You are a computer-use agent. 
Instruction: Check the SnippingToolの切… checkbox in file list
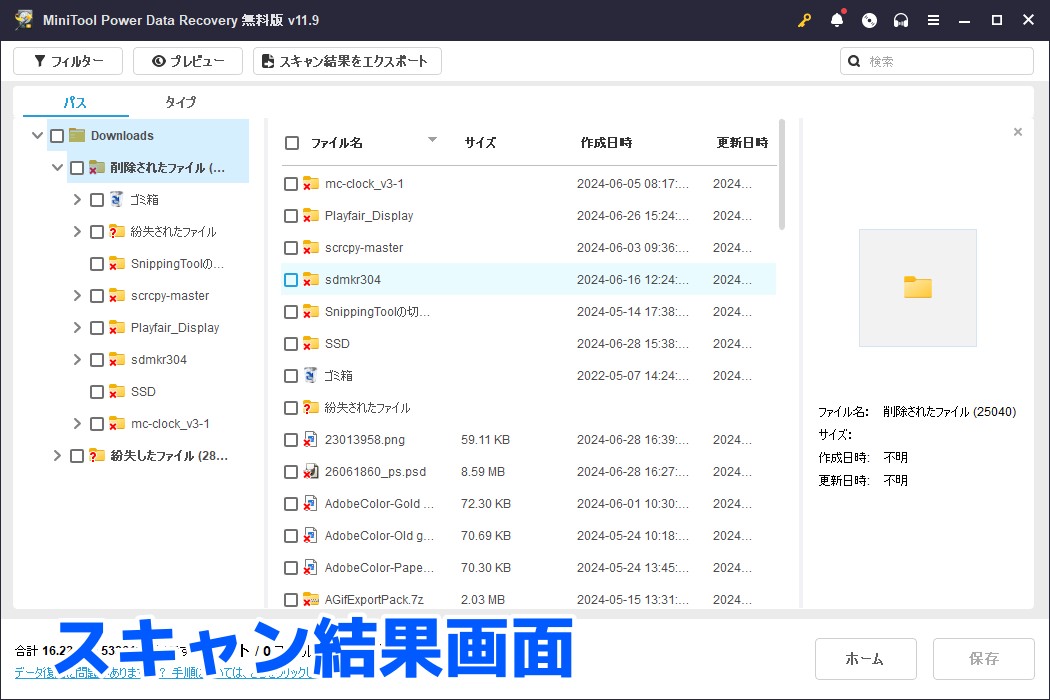(291, 312)
